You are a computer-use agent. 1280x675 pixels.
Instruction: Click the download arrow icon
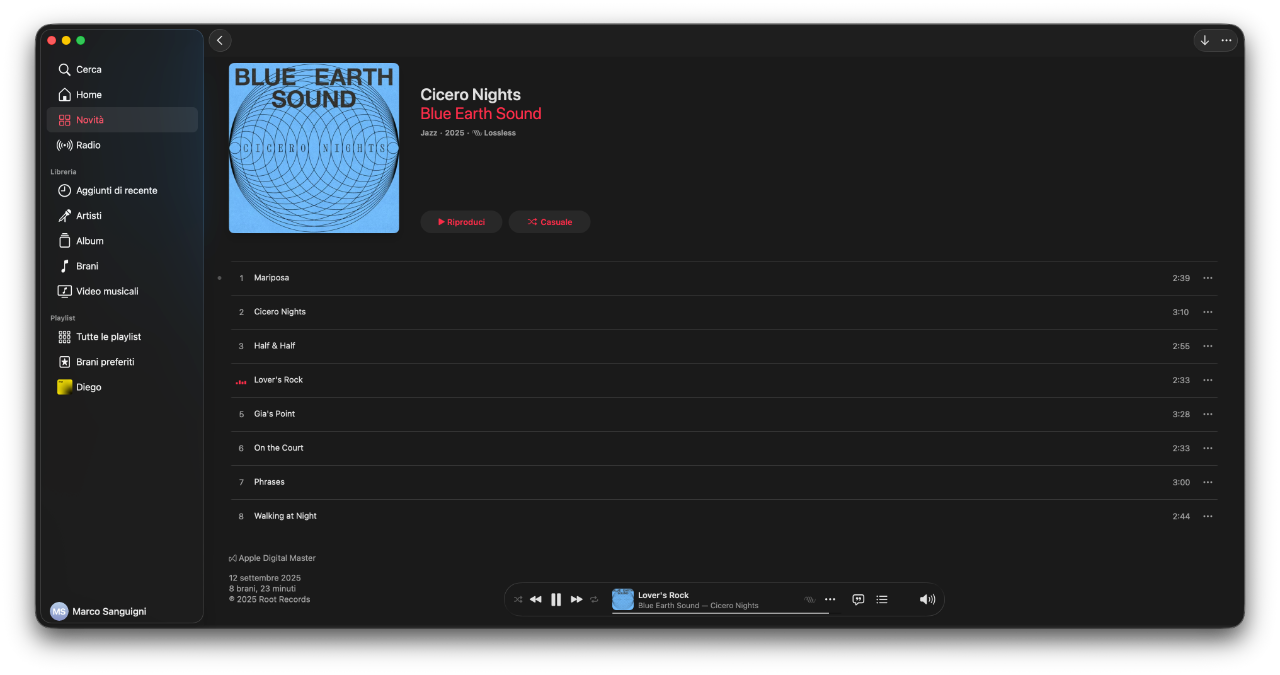1204,40
